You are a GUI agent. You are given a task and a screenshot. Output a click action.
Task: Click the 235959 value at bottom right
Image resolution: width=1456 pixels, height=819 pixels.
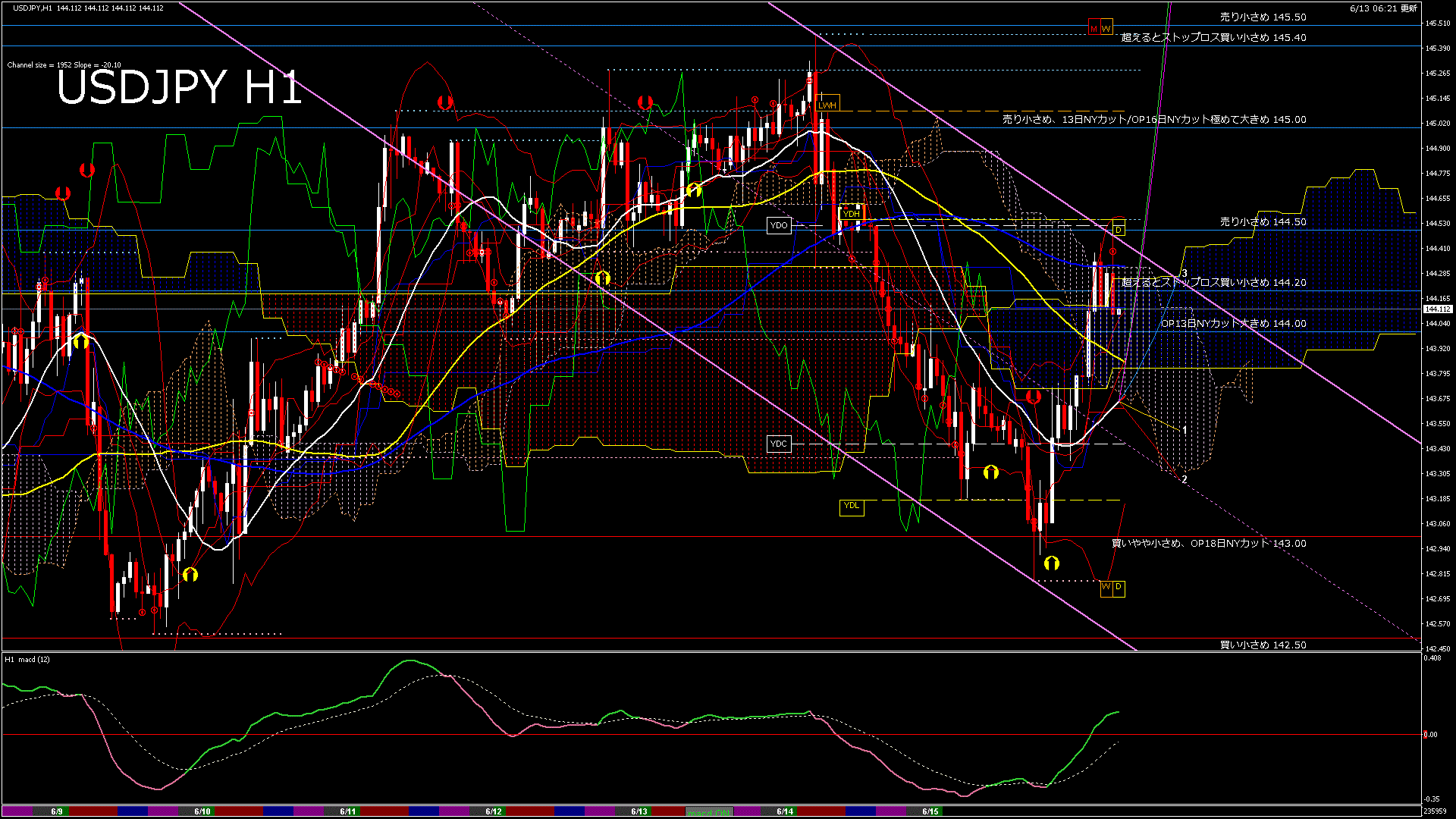pos(1436,811)
